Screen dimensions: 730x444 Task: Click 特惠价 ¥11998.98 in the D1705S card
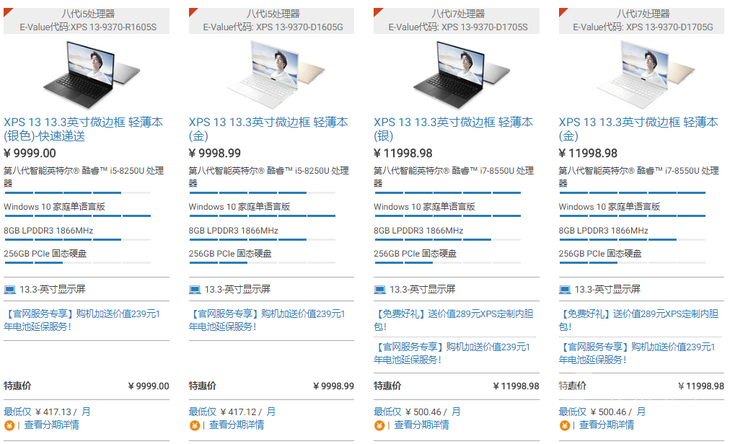[456, 386]
